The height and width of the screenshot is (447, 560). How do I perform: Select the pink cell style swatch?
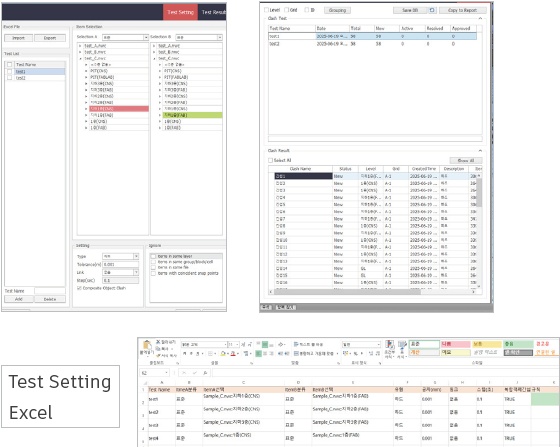[455, 344]
